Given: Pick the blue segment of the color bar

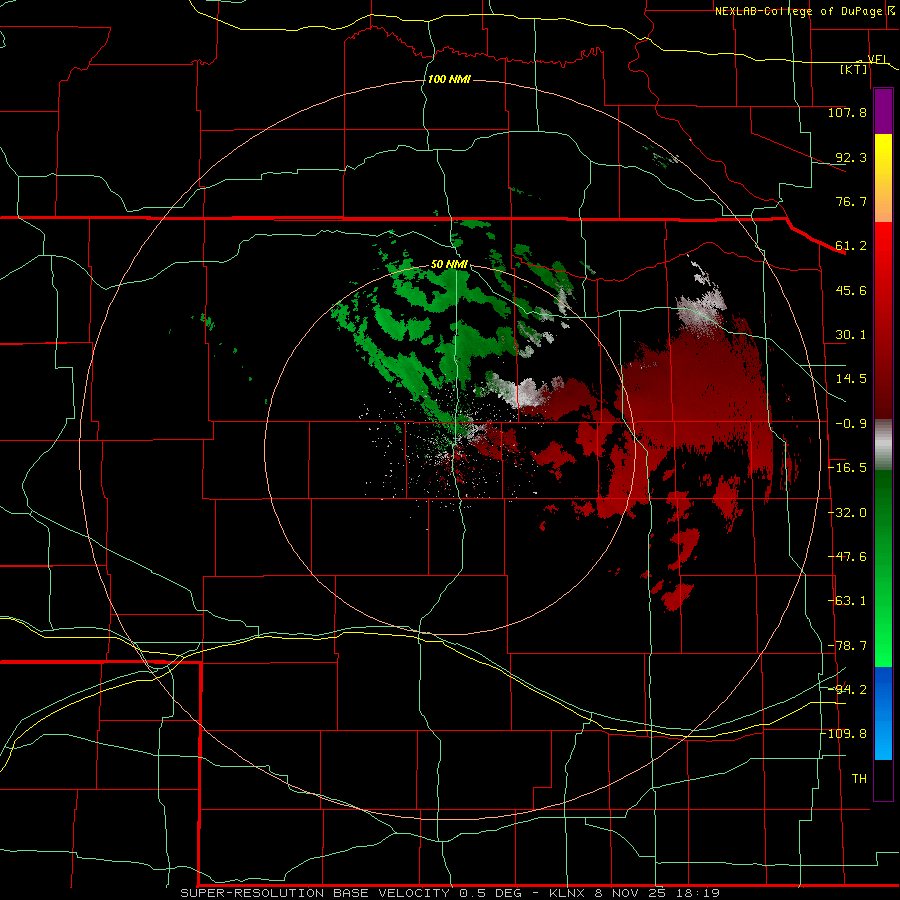Looking at the screenshot, I should pyautogui.click(x=883, y=713).
